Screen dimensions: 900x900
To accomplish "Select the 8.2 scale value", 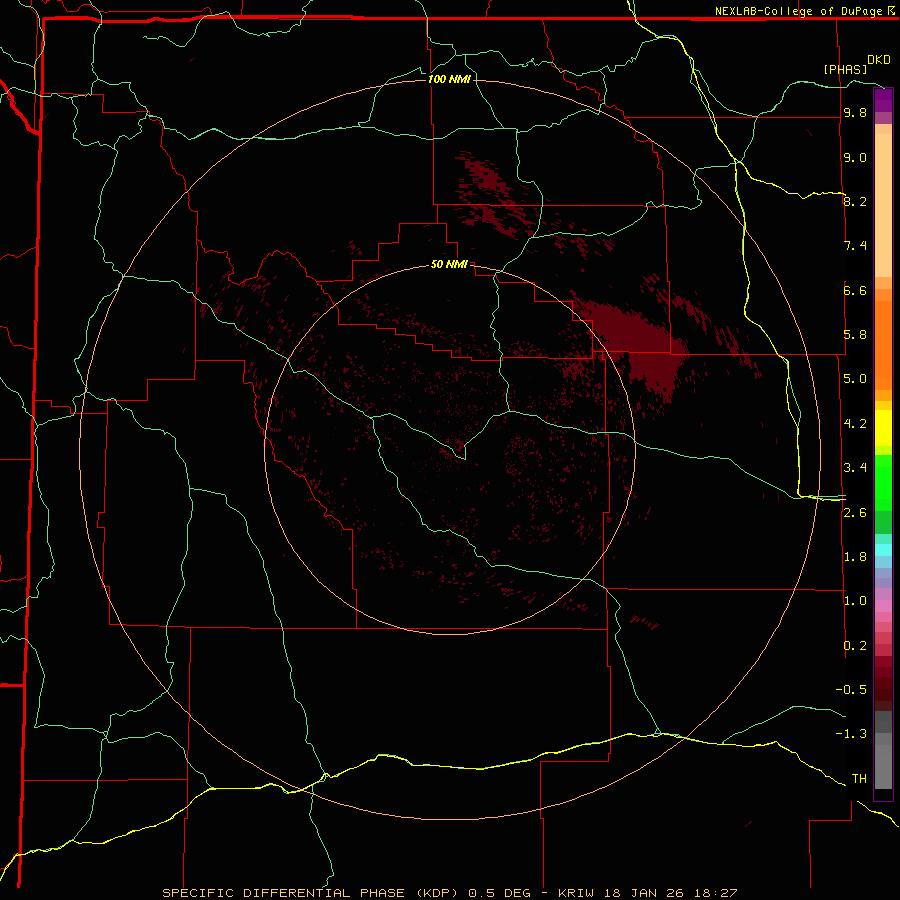I will pyautogui.click(x=855, y=201).
